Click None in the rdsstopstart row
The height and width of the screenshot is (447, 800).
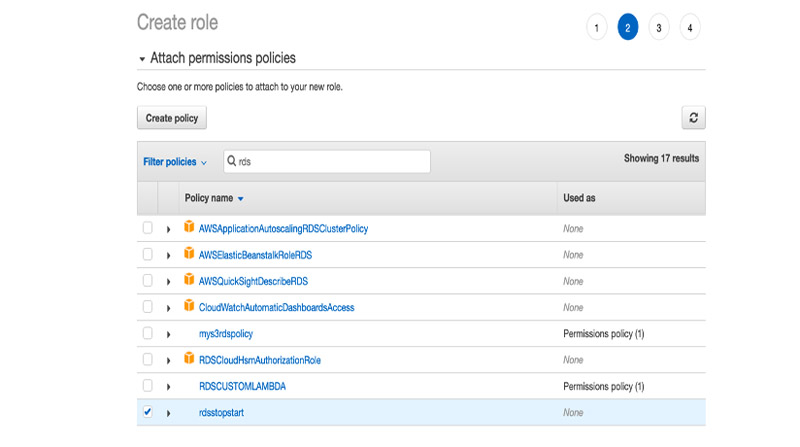pyautogui.click(x=573, y=413)
